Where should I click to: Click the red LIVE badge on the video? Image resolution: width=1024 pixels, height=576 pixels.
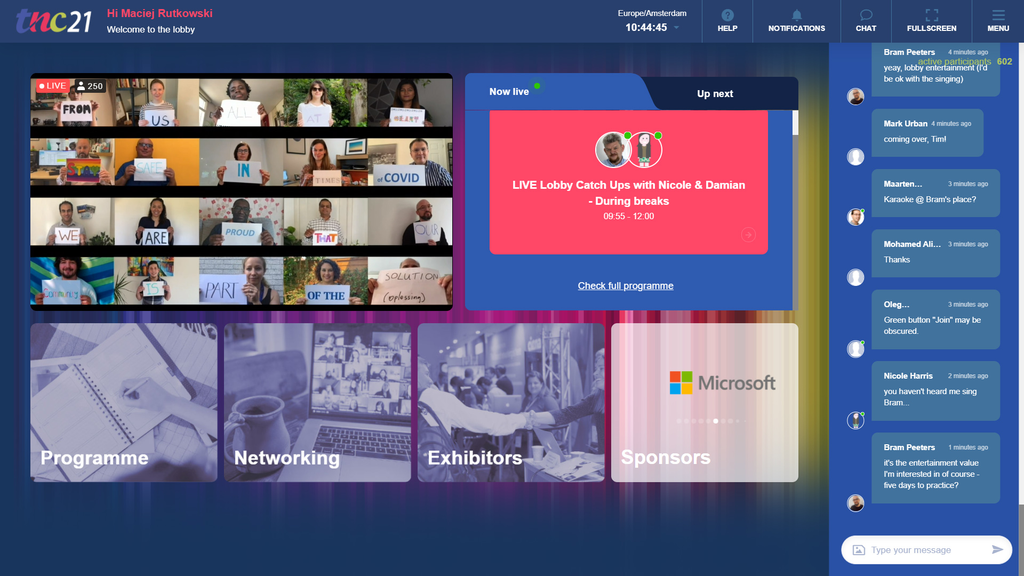tap(52, 86)
